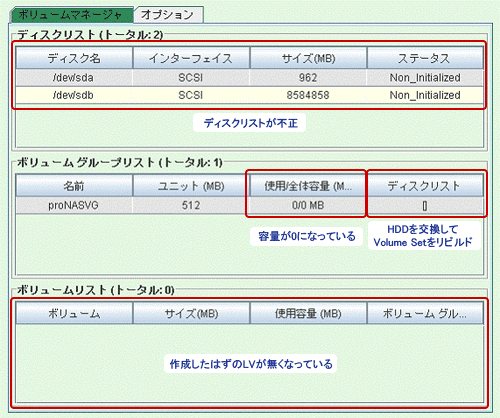Click the Non_Initialized status of /dev/sda
This screenshot has width=500, height=418.
point(425,78)
